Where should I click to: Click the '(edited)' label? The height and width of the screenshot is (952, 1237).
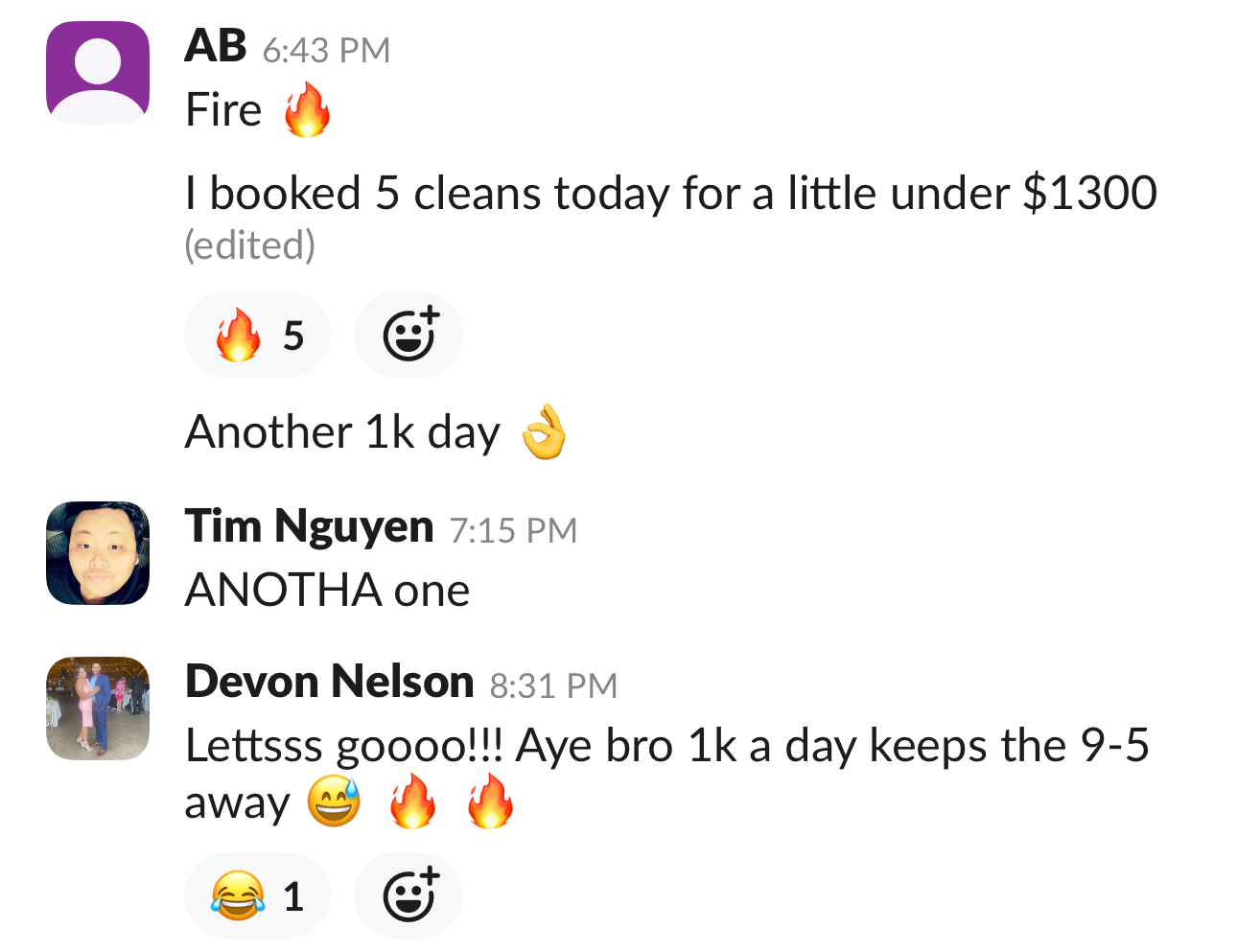coord(249,245)
